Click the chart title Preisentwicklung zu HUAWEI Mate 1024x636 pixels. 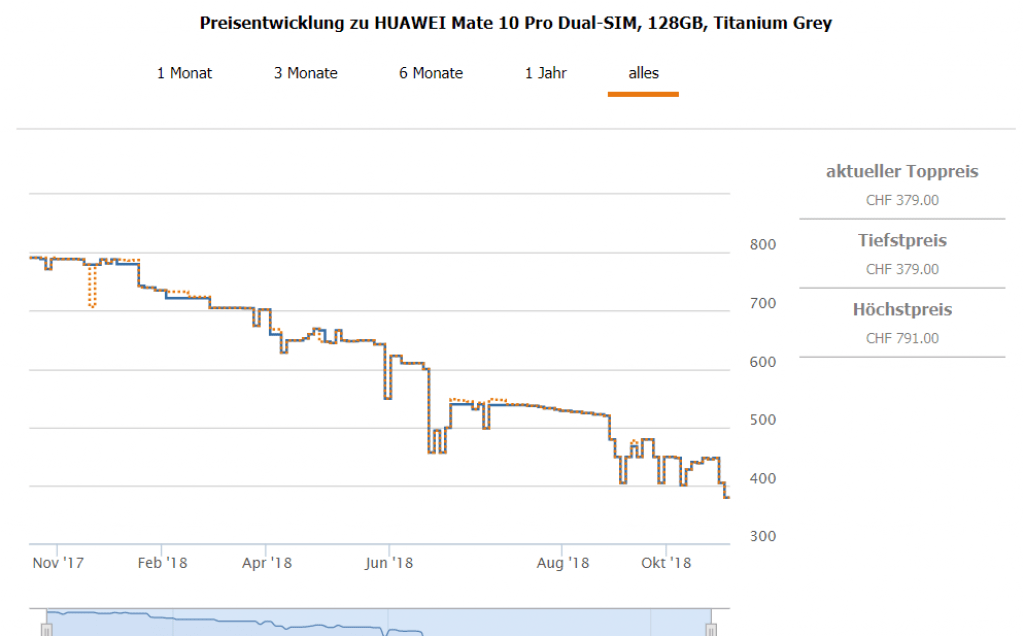[516, 23]
